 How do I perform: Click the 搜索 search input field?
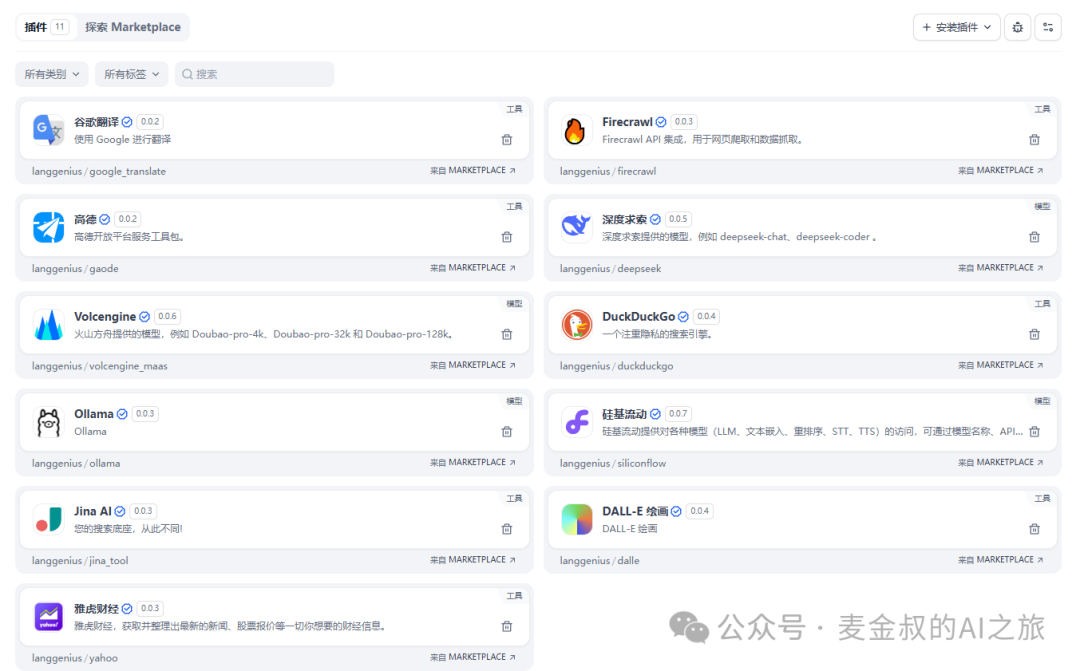[254, 74]
